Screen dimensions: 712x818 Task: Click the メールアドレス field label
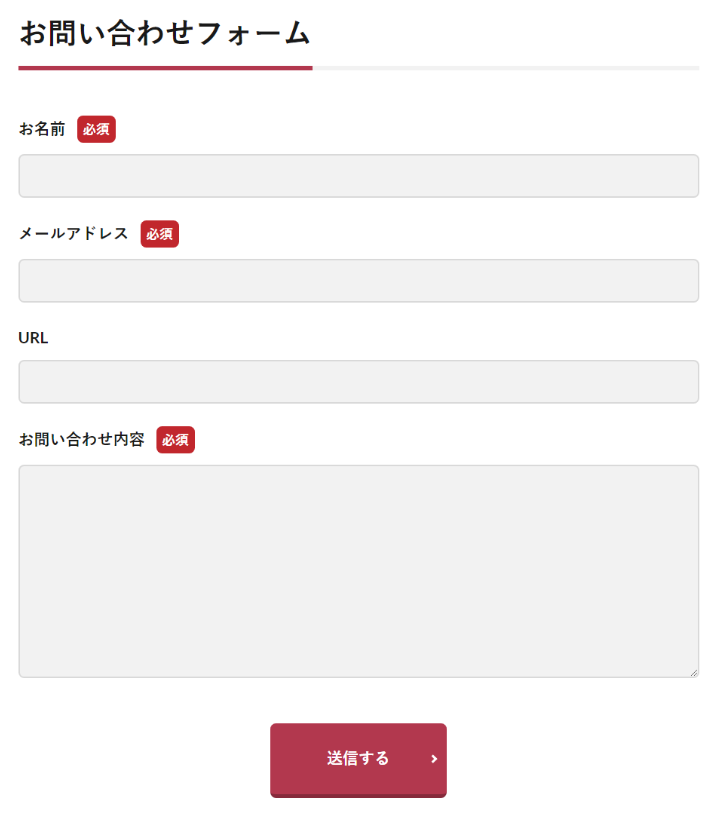coord(73,234)
